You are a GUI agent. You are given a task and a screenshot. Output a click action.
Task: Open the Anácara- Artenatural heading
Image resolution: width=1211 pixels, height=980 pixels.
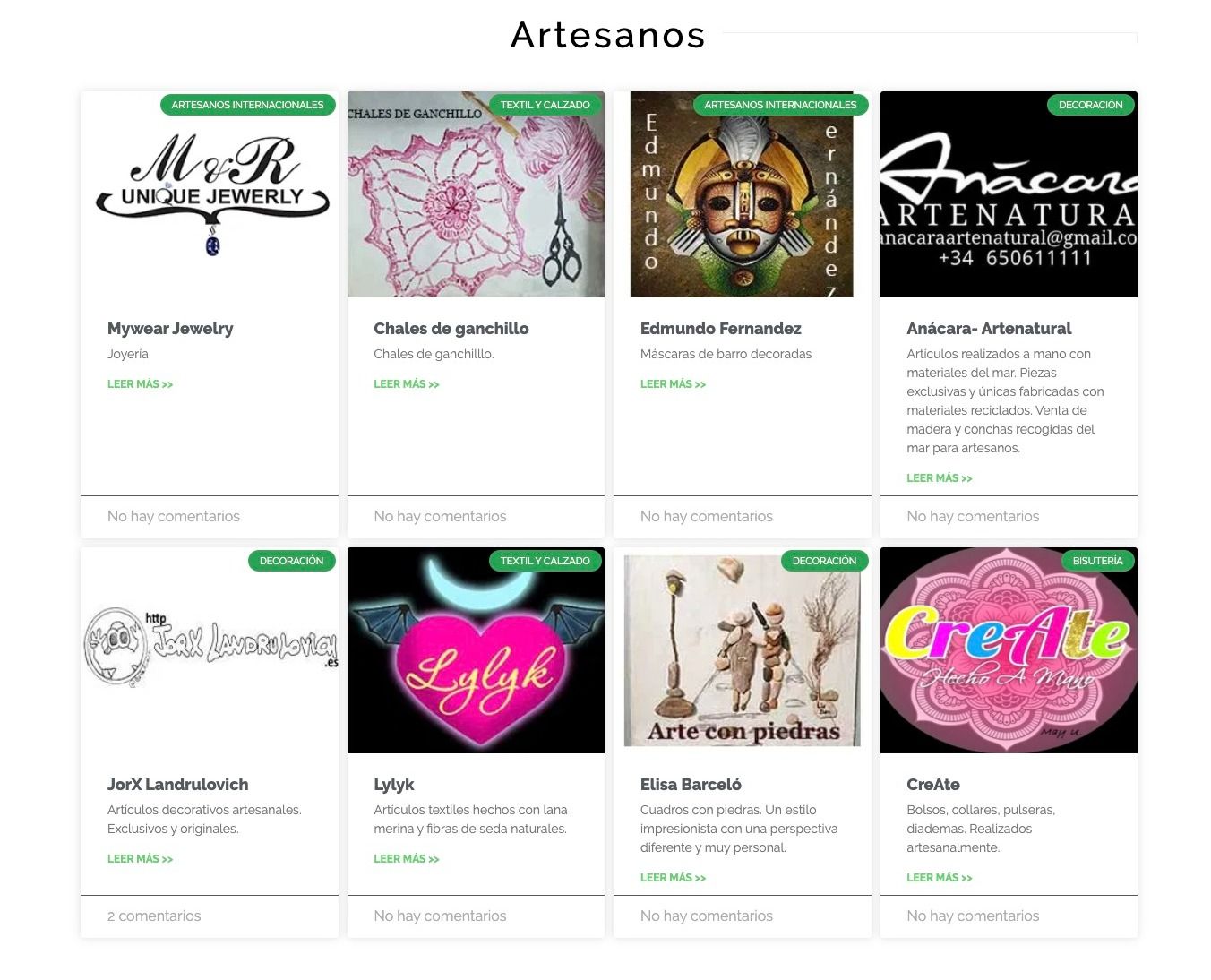pos(989,329)
